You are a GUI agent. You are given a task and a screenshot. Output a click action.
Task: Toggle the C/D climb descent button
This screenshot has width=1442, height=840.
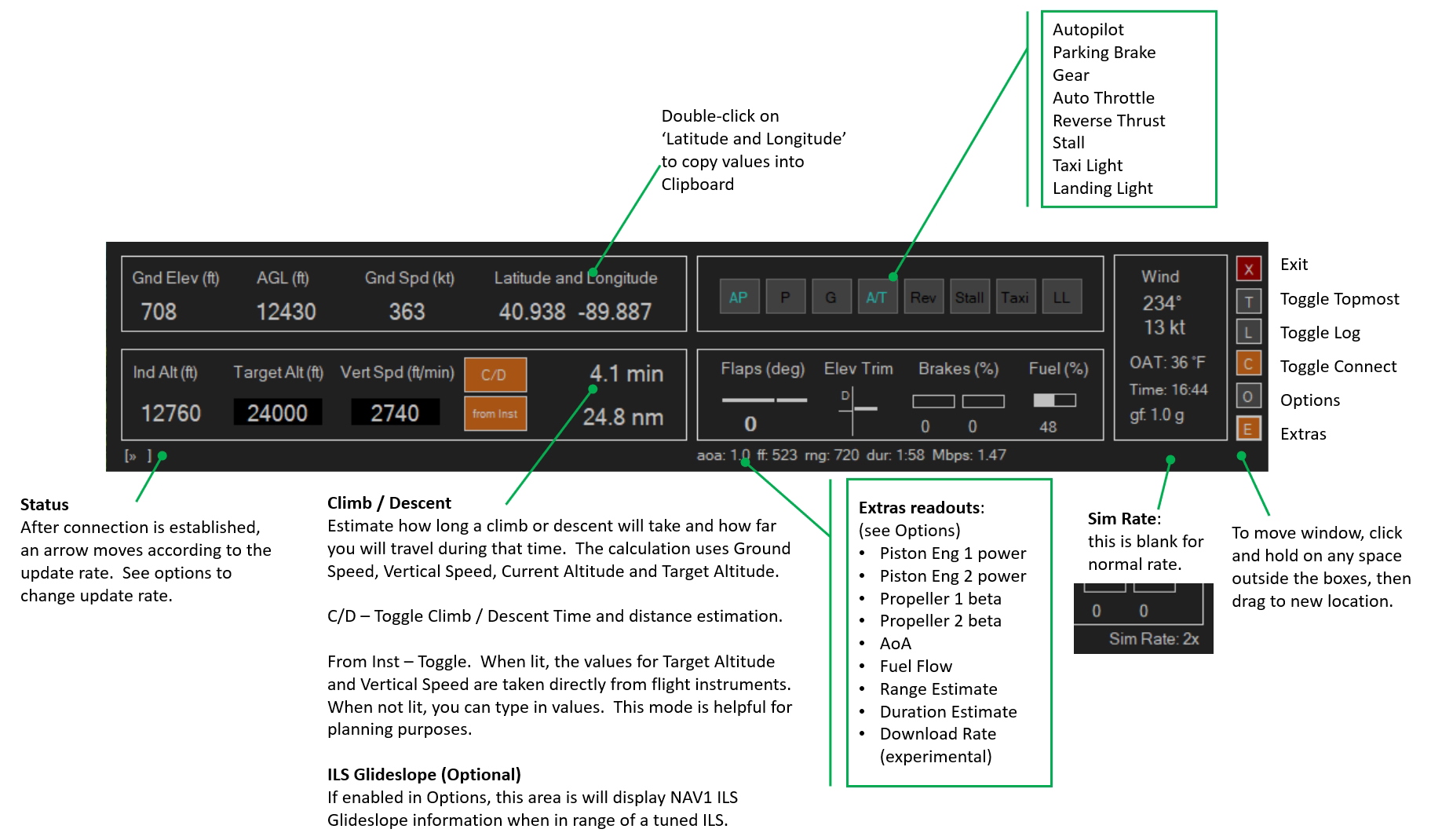point(495,374)
